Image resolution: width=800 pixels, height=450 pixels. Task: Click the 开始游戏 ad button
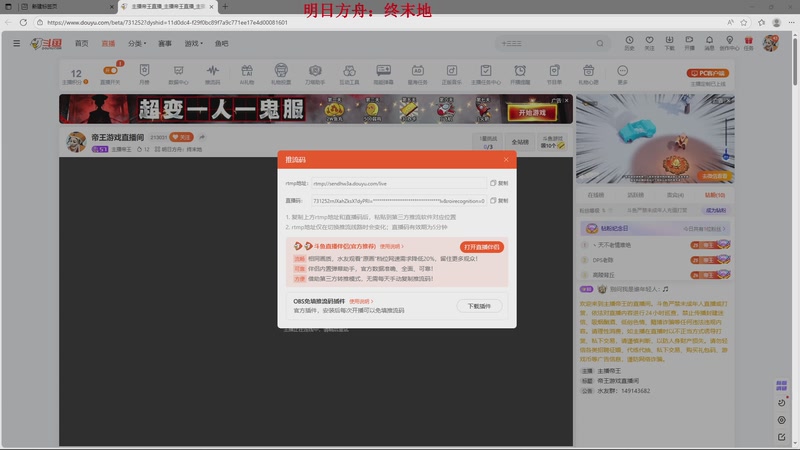[x=532, y=112]
